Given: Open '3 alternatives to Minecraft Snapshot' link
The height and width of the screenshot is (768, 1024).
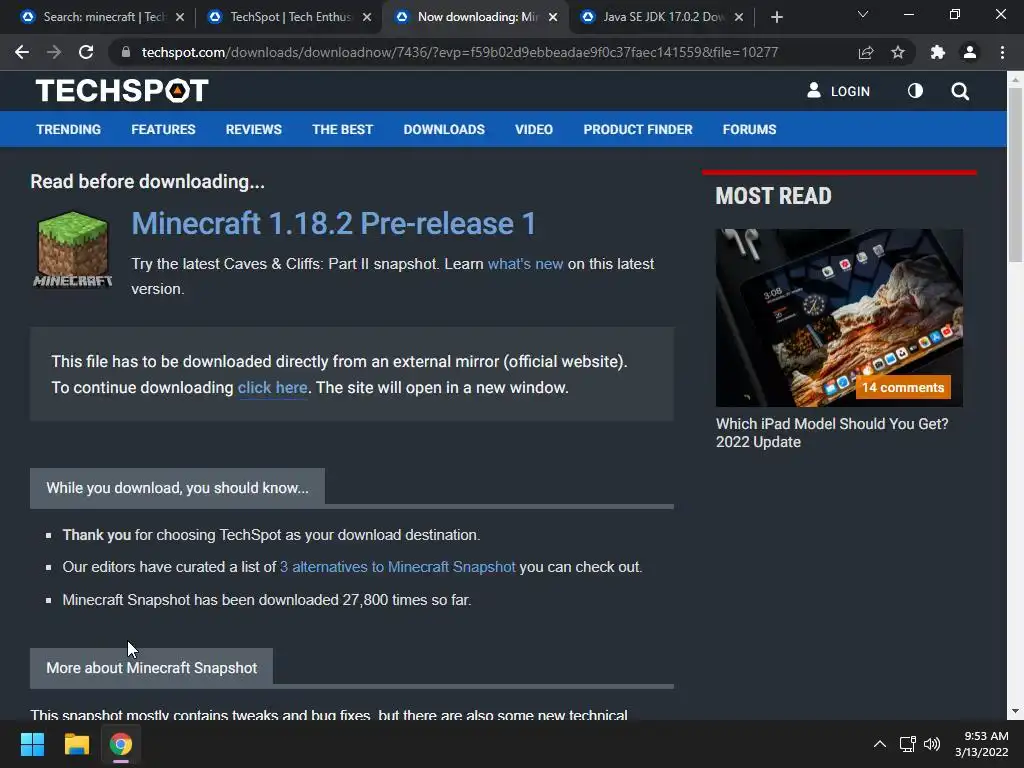Looking at the screenshot, I should pyautogui.click(x=397, y=567).
